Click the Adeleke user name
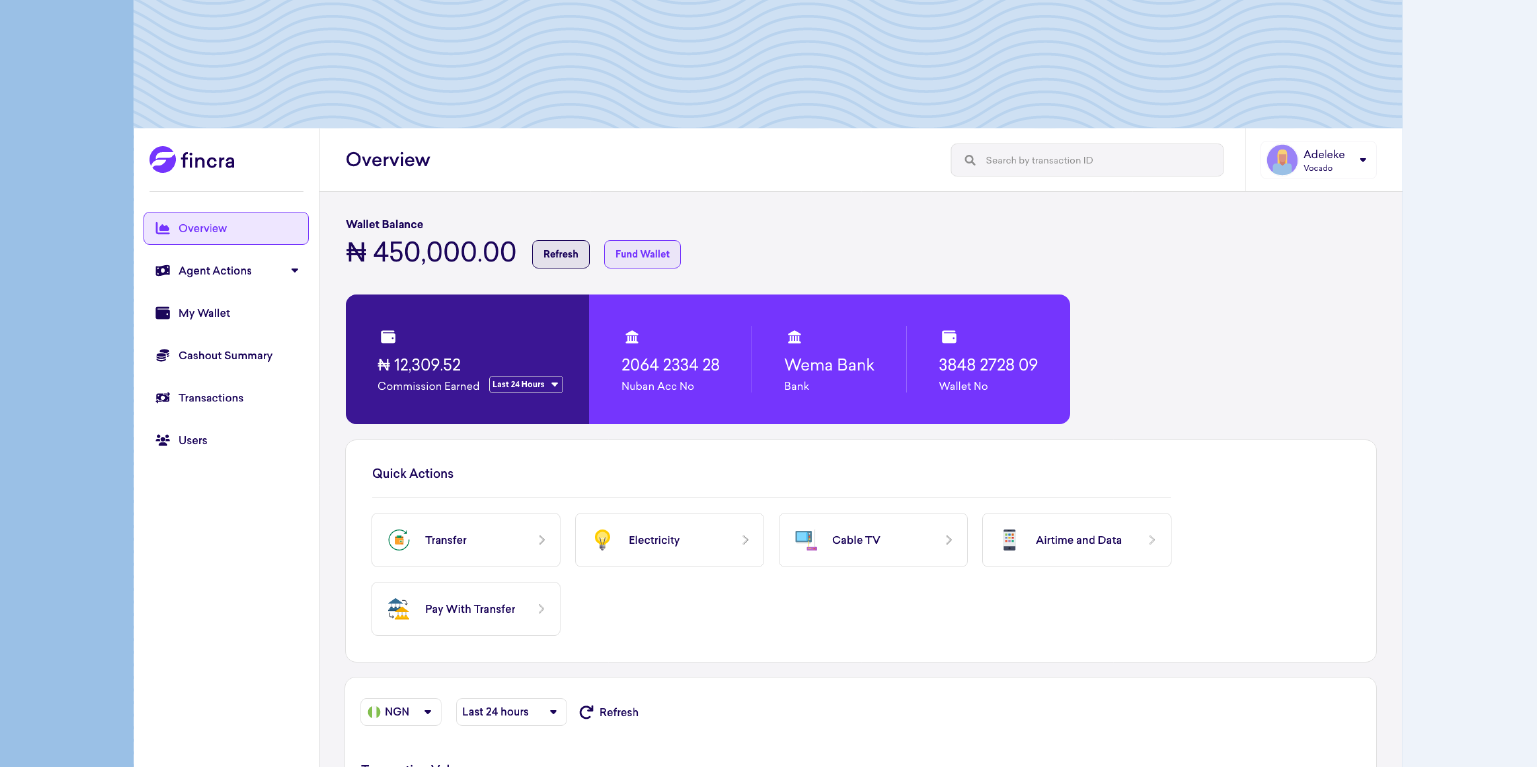The image size is (1537, 767). click(x=1324, y=155)
